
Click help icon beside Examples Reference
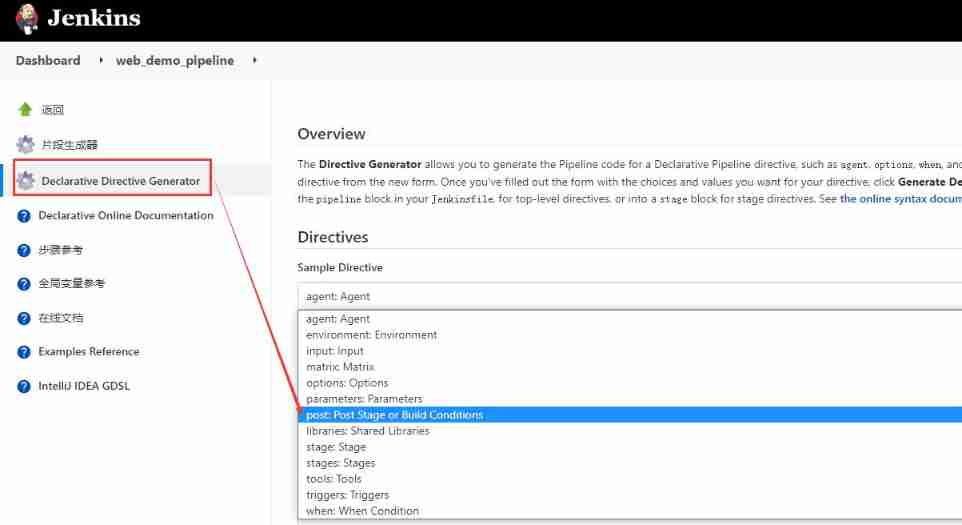pyautogui.click(x=24, y=352)
